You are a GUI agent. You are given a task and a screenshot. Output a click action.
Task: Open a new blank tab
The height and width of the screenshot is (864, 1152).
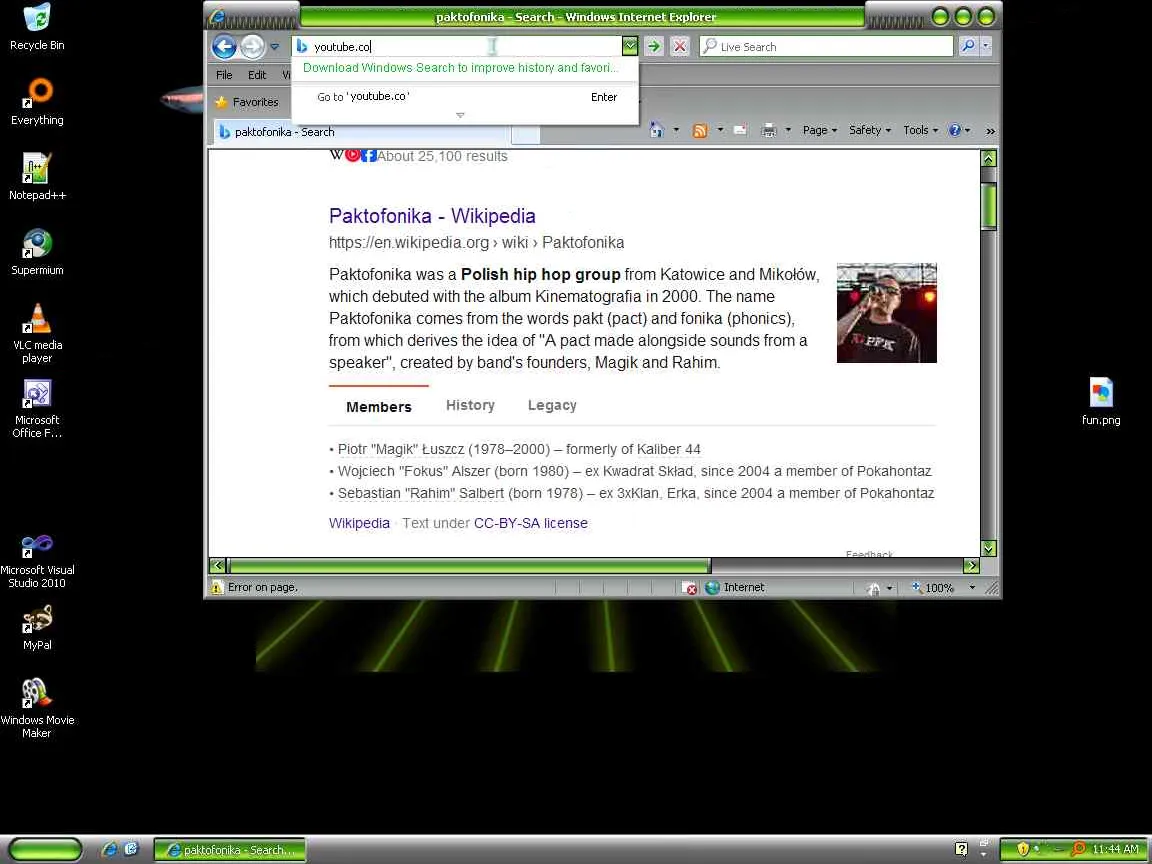pos(525,134)
